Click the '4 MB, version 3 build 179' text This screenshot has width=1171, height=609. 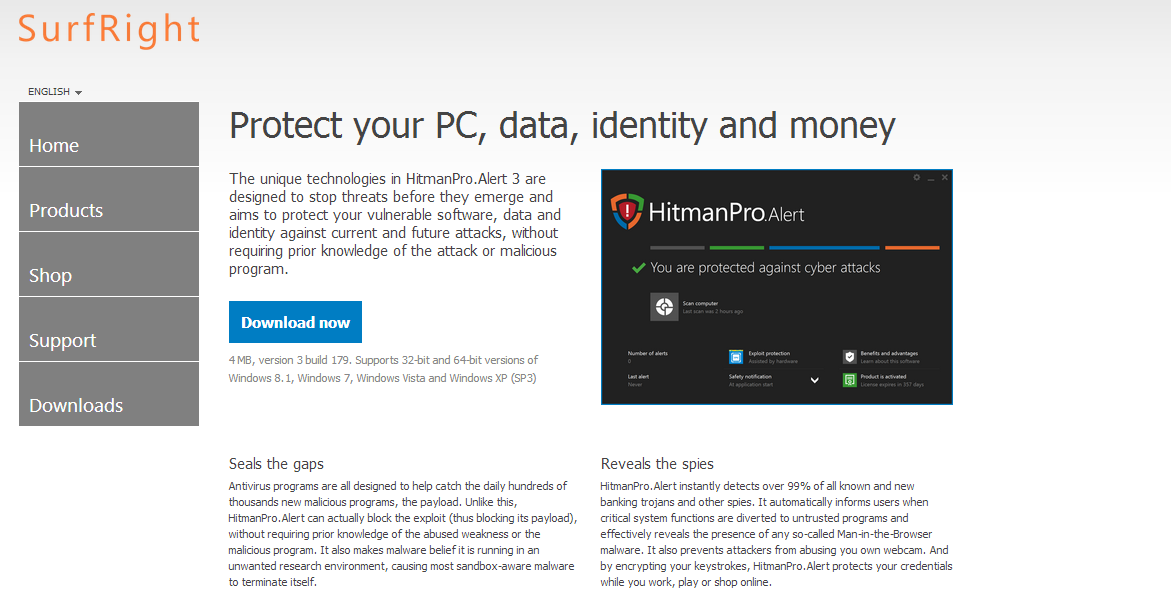point(289,360)
